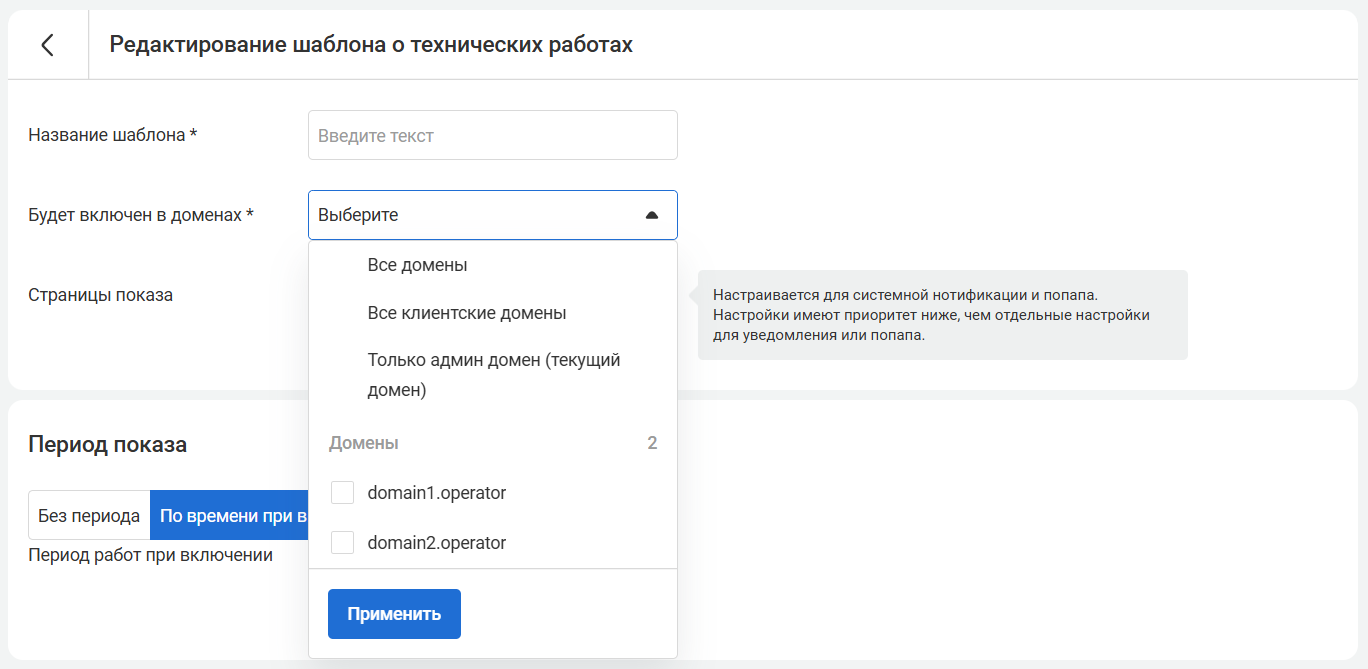Click the 'Период показа' section heading
This screenshot has height=669, width=1368.
click(107, 445)
